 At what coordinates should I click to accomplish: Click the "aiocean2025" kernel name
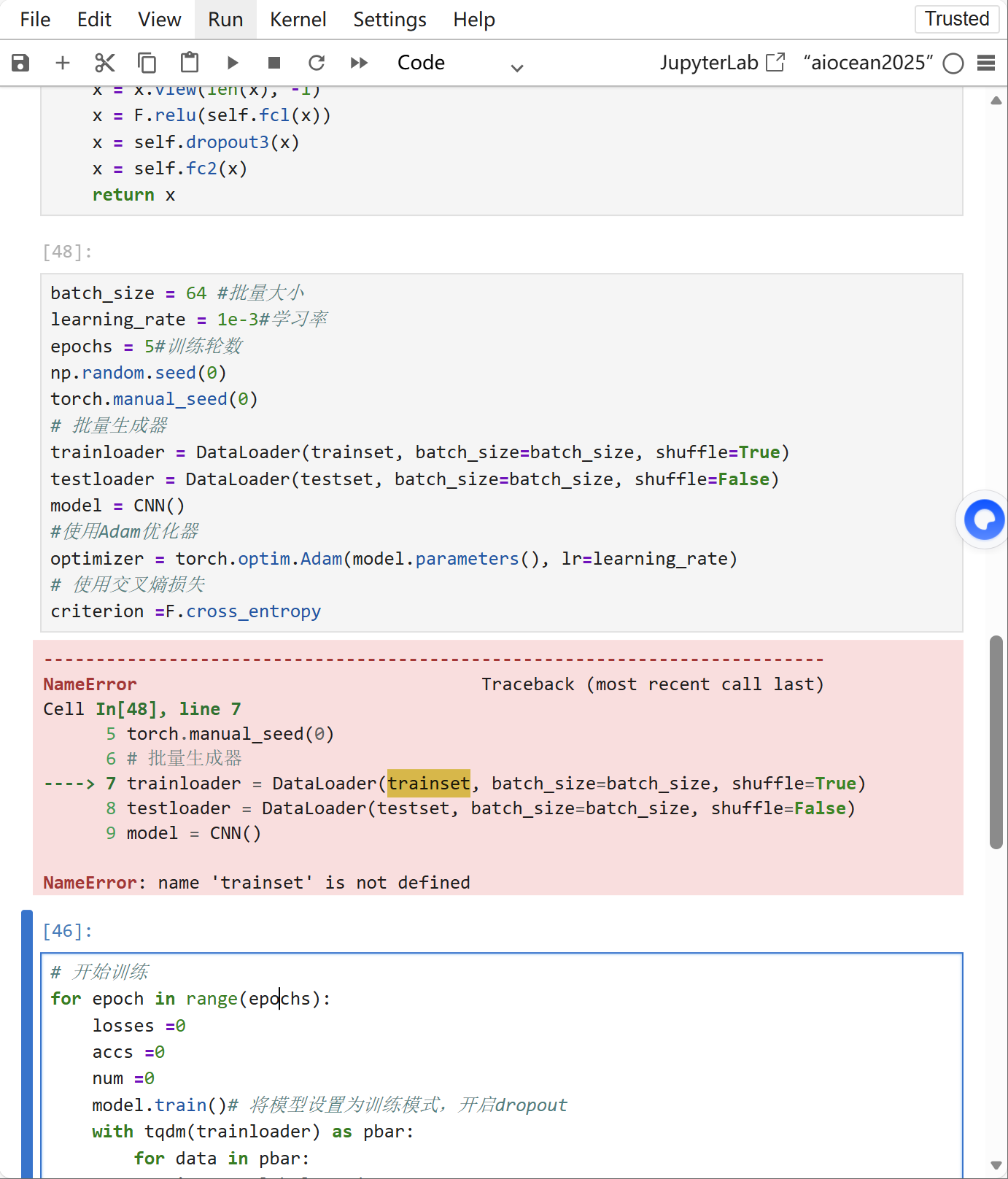pos(868,63)
